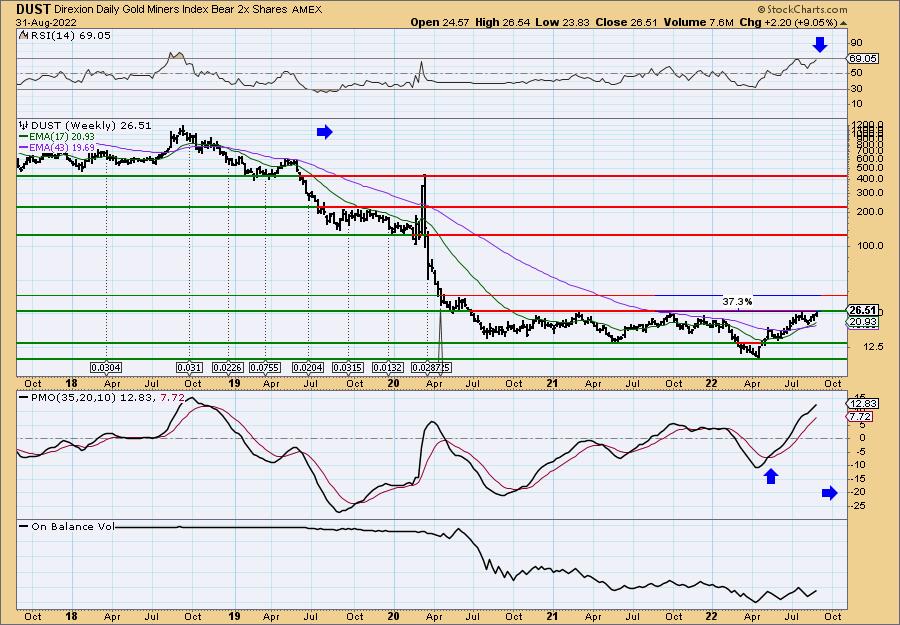The width and height of the screenshot is (900, 625).
Task: Click the 12.83 PMO value tag
Action: click(862, 403)
